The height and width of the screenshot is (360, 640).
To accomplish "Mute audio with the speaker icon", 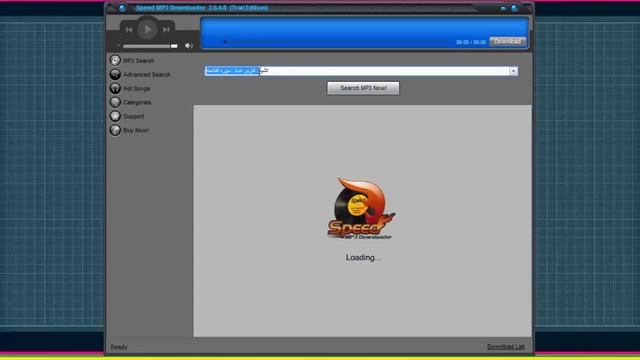I will click(189, 46).
